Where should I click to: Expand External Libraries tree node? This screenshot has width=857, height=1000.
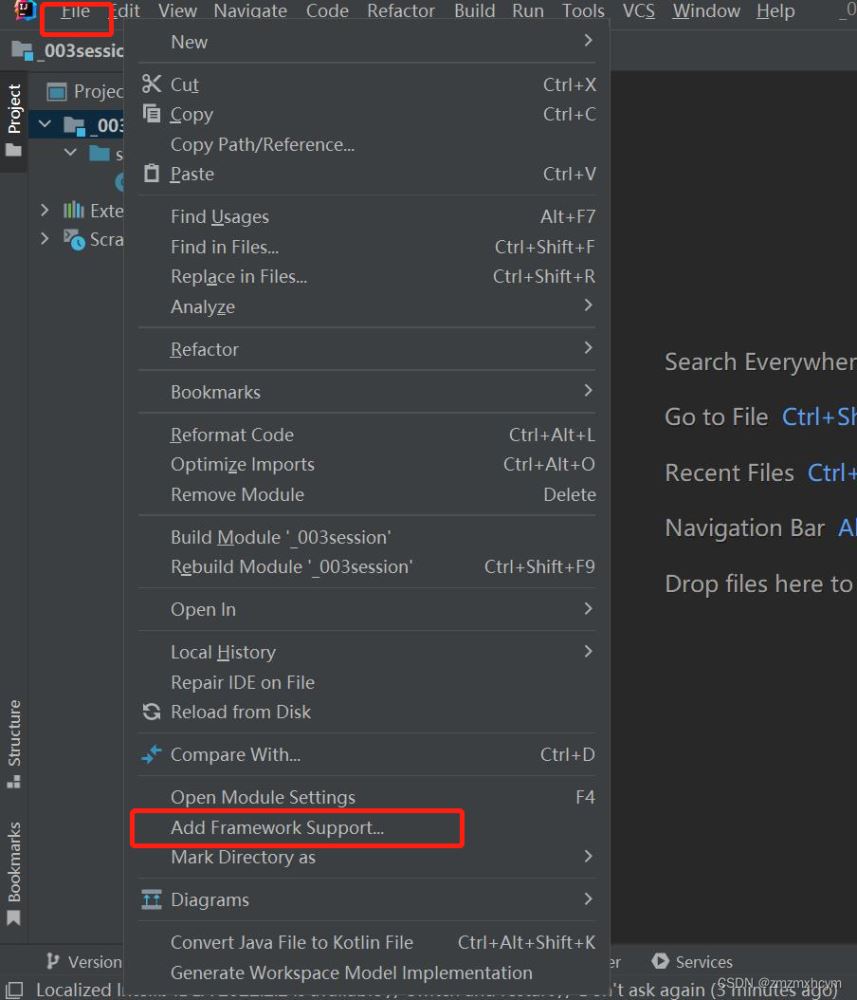(x=44, y=210)
